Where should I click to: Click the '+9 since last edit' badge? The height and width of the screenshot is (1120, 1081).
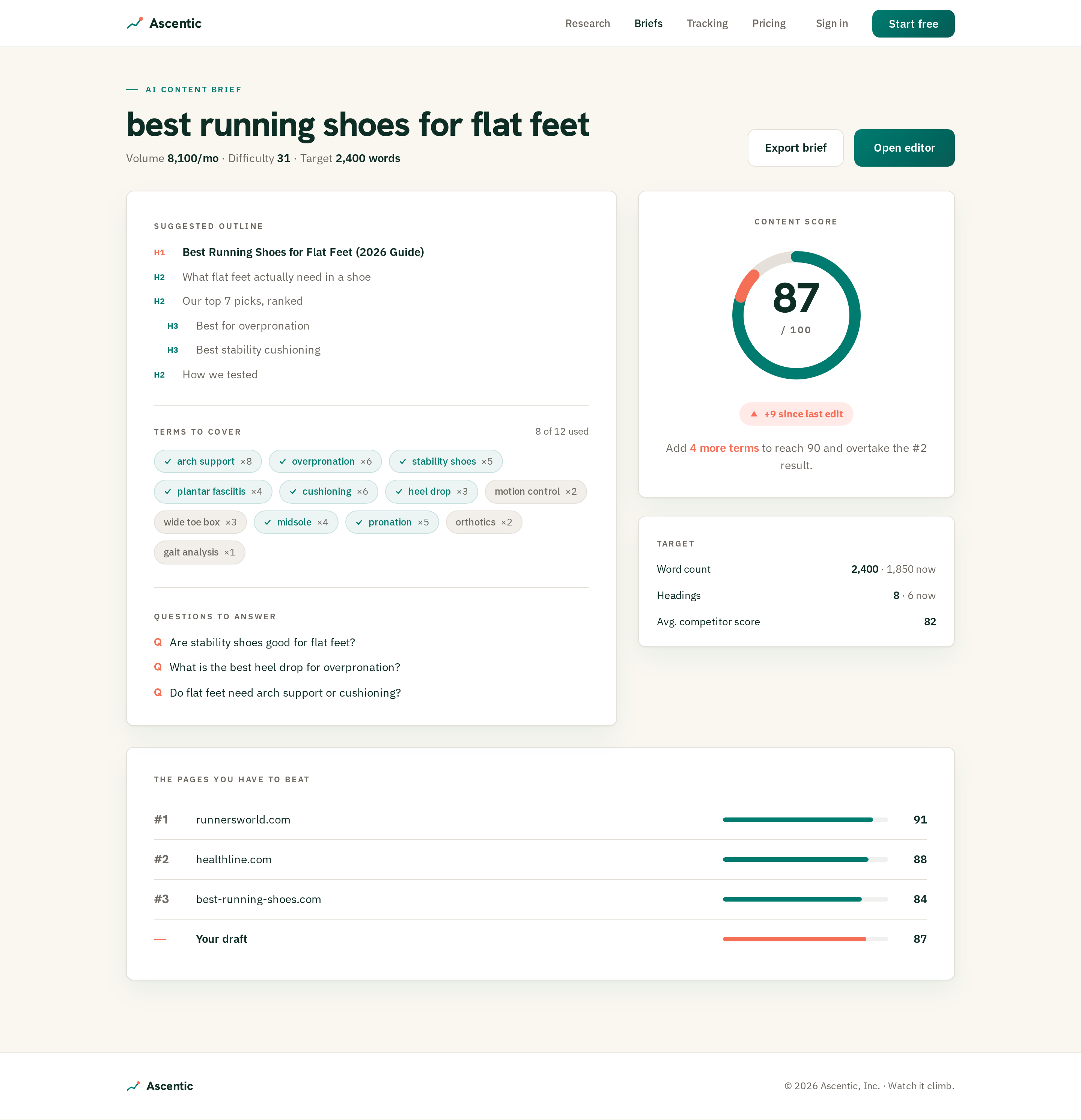coord(796,414)
